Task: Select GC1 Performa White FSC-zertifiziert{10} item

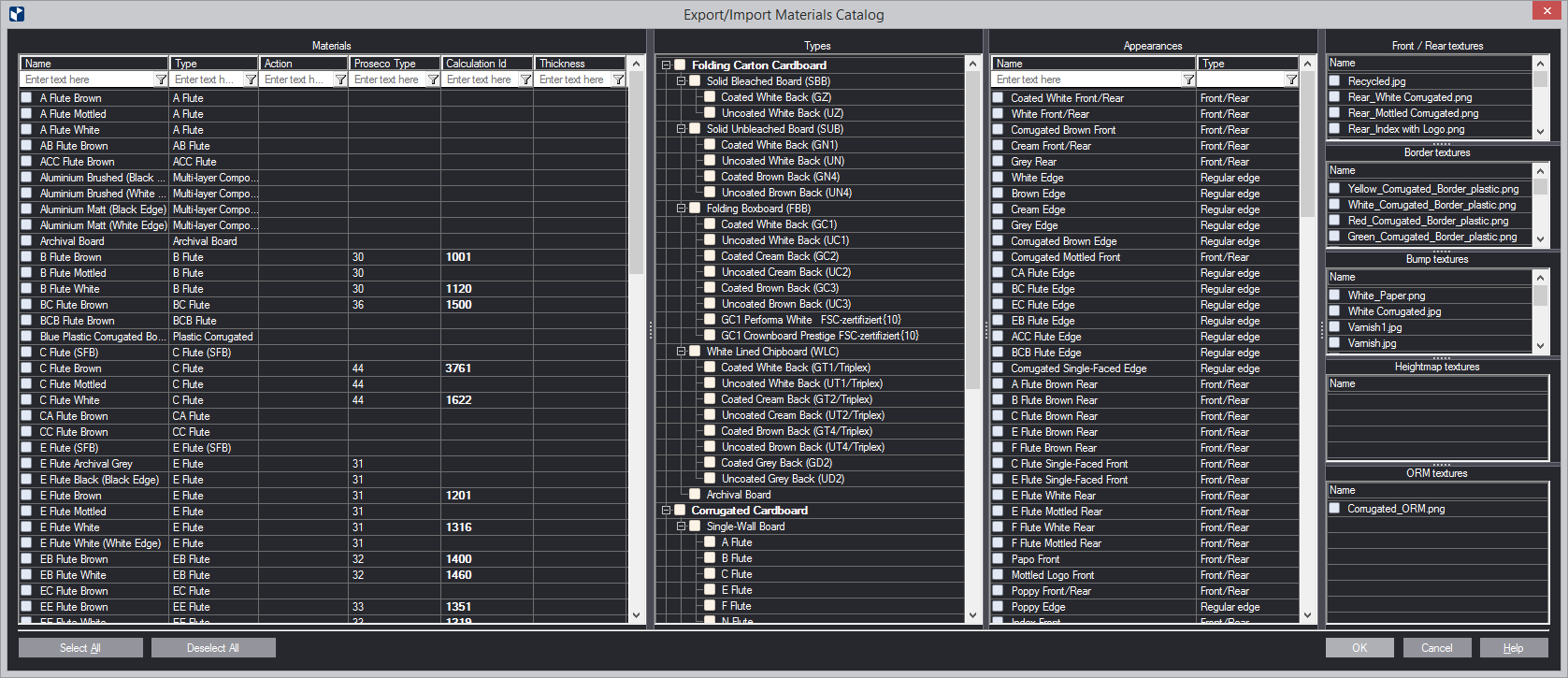Action: (811, 320)
